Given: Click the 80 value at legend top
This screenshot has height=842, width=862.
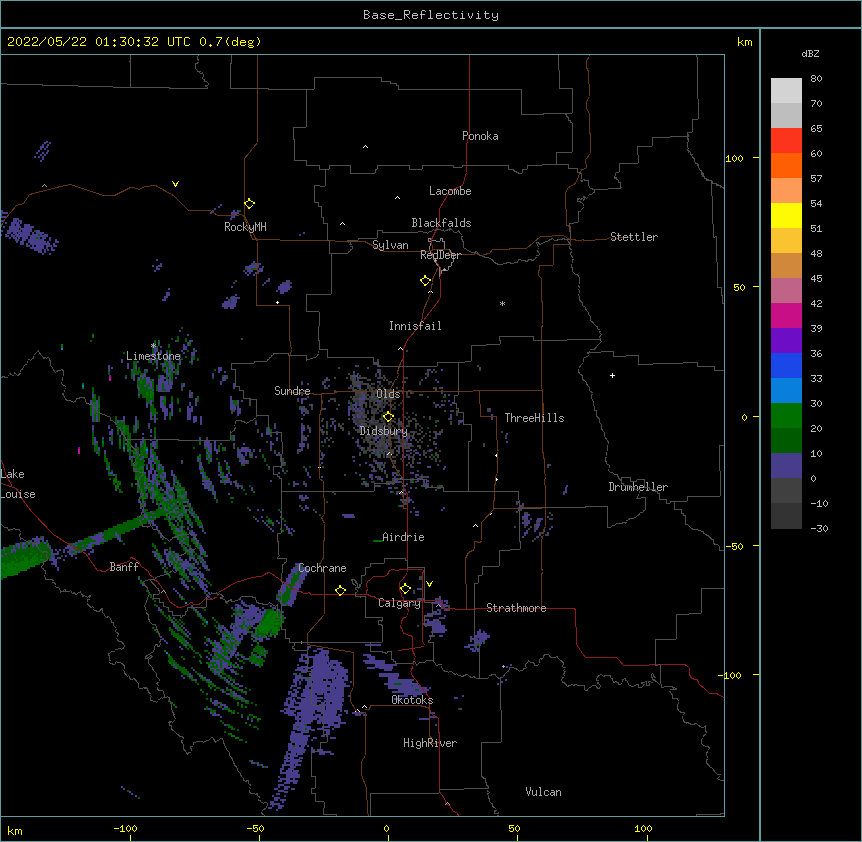Looking at the screenshot, I should [816, 79].
